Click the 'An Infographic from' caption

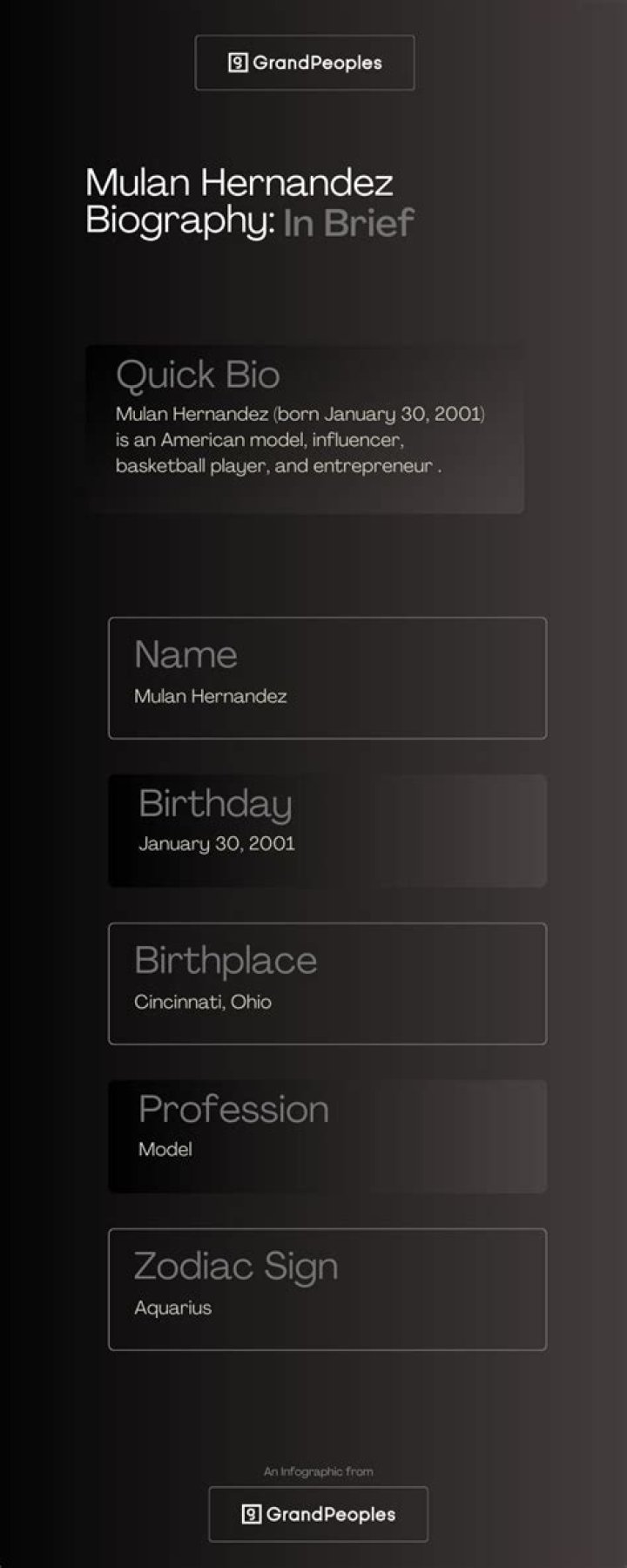(x=318, y=1471)
